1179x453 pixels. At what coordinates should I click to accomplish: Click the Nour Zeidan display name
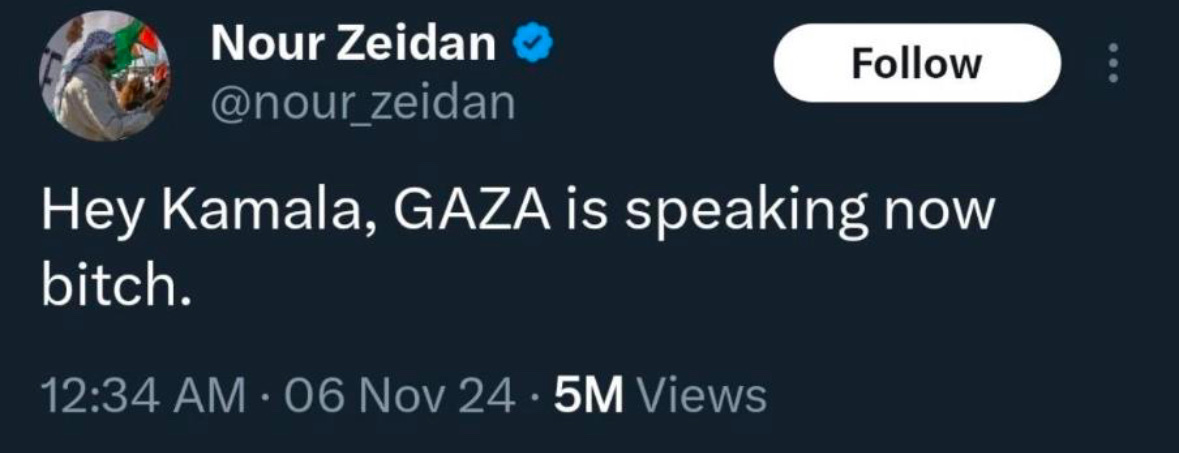pos(352,45)
